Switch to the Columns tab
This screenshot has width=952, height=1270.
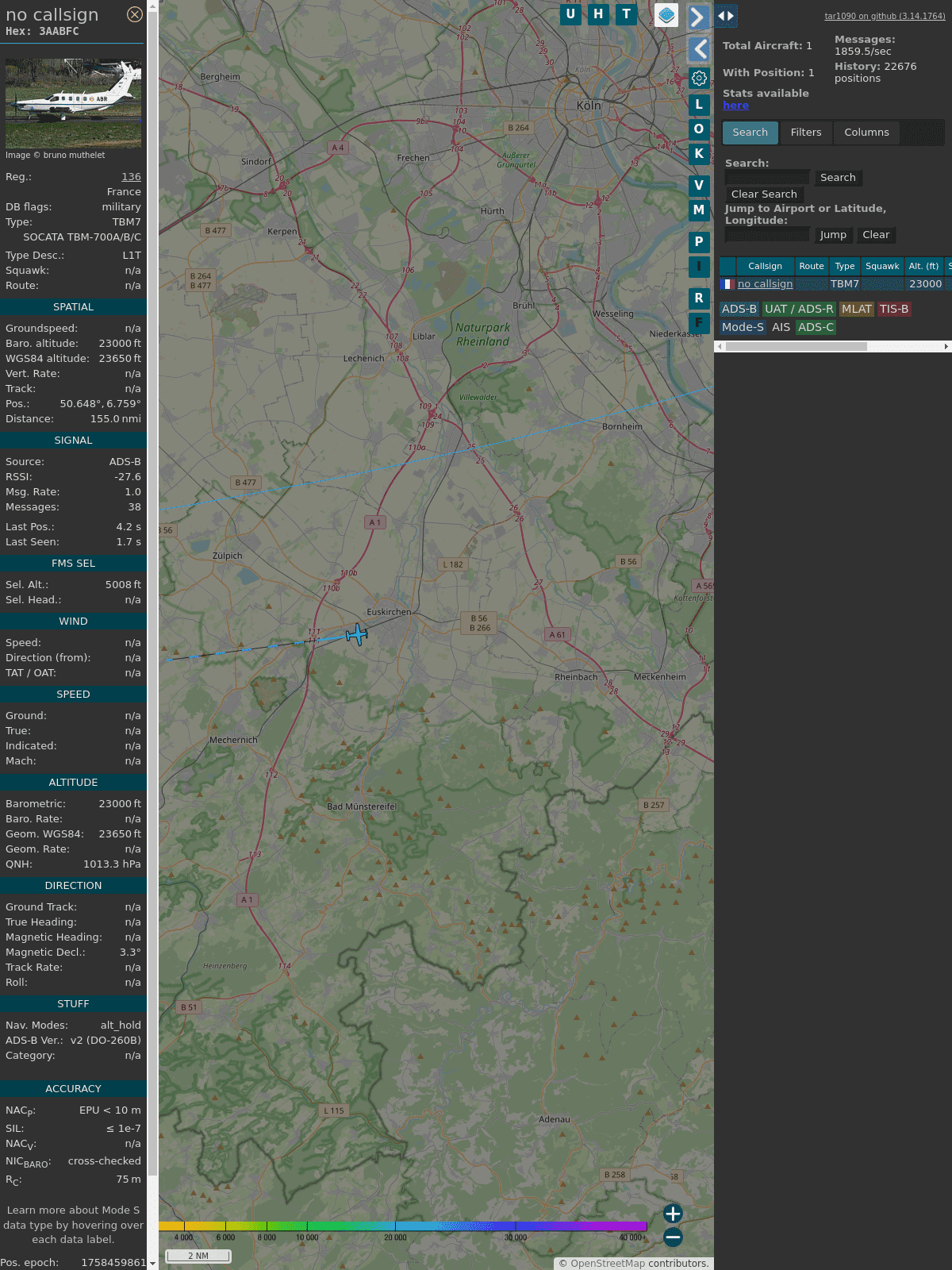click(866, 133)
